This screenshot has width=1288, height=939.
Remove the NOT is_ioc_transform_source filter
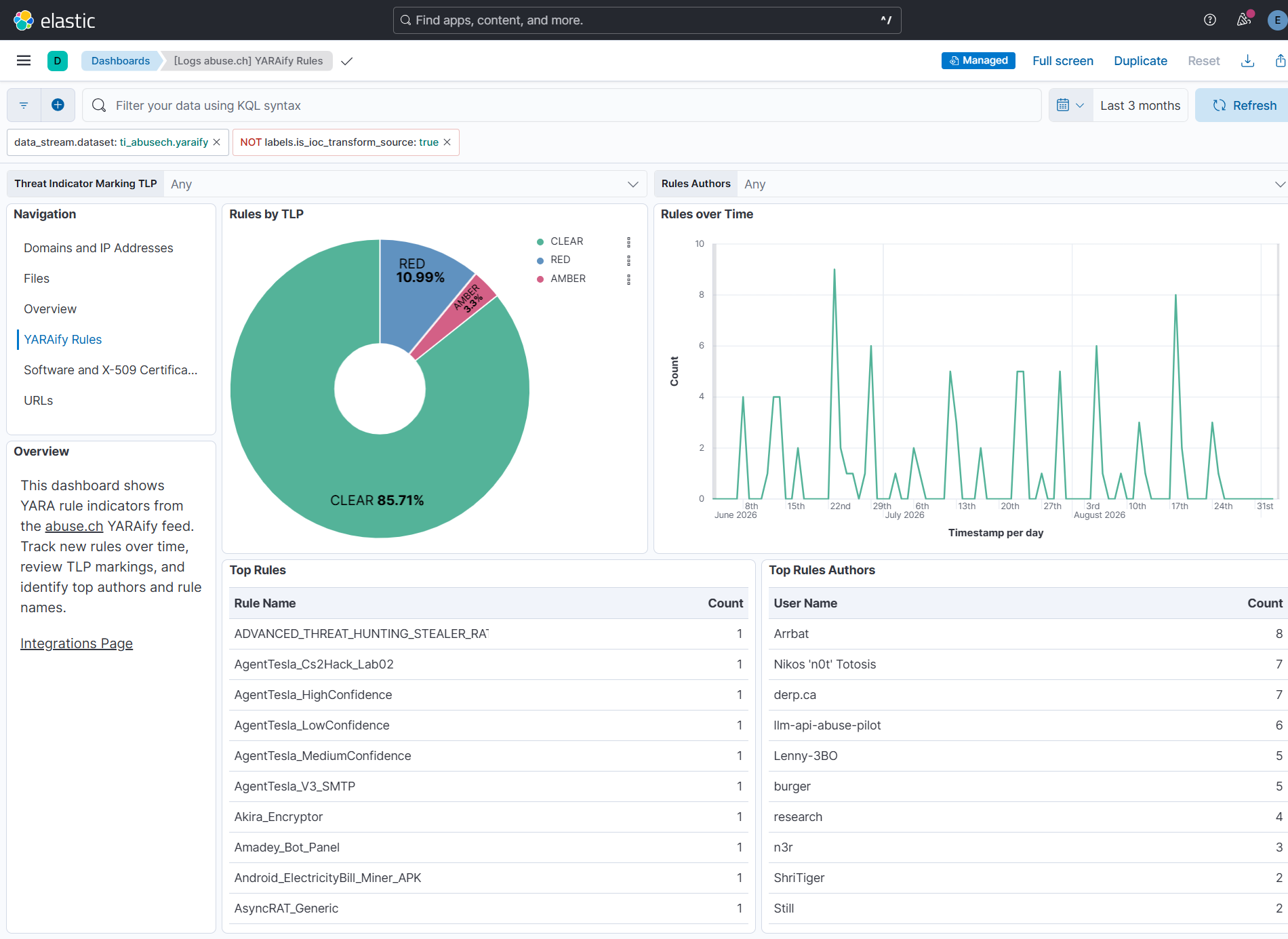[x=447, y=142]
